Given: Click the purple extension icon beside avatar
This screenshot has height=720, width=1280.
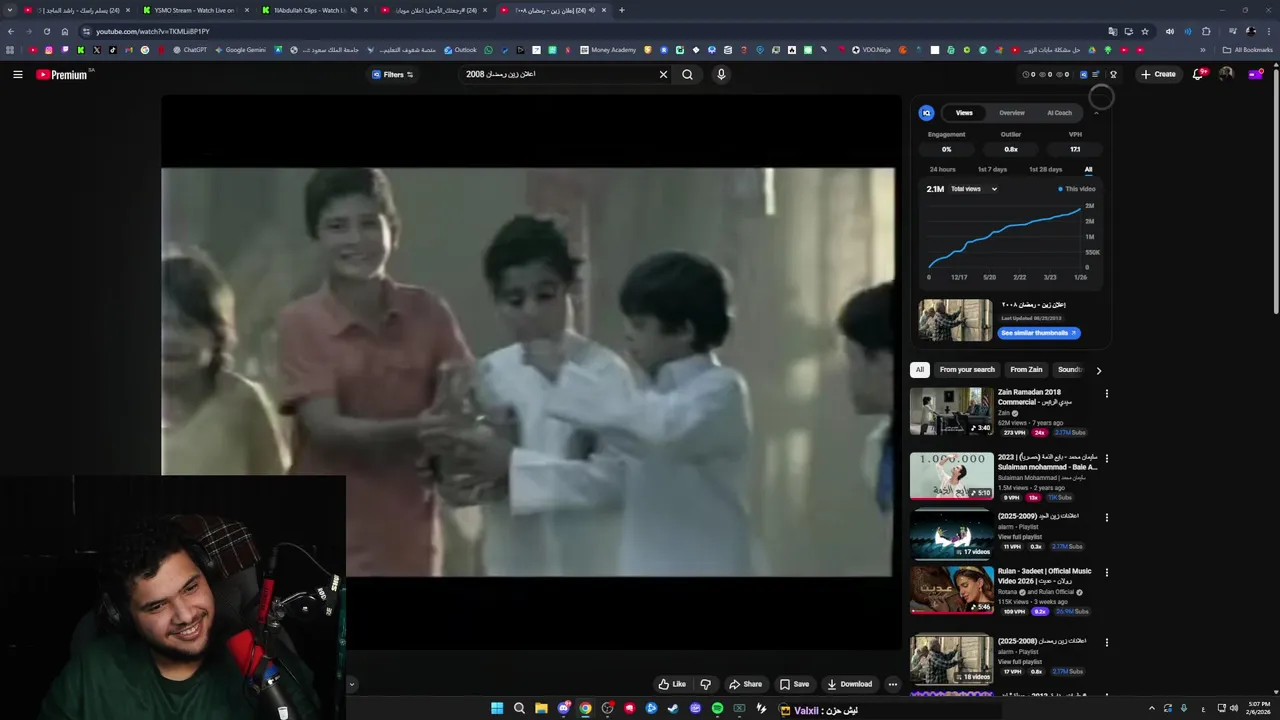Looking at the screenshot, I should (x=1256, y=74).
